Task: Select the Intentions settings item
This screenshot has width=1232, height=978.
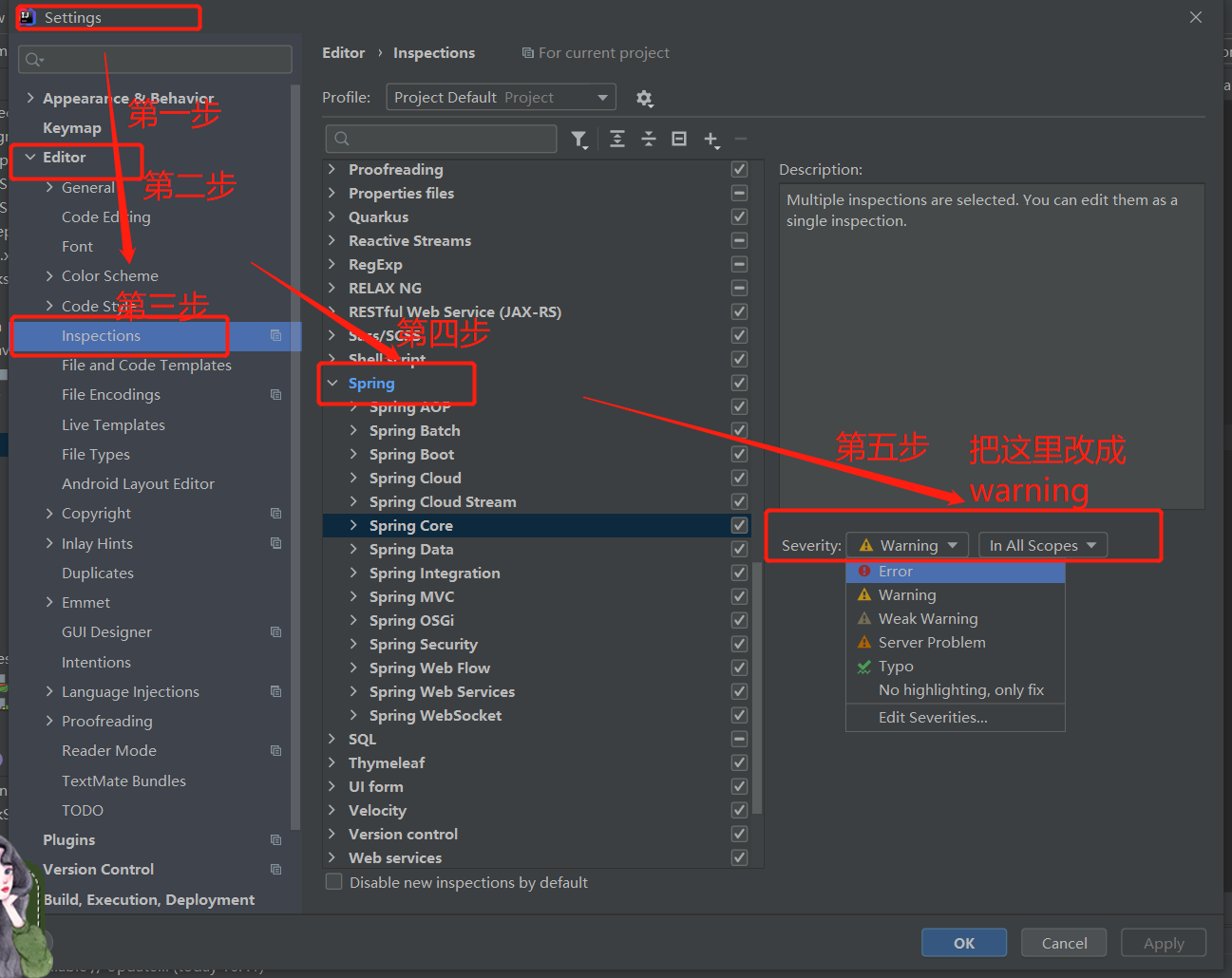Action: (96, 662)
